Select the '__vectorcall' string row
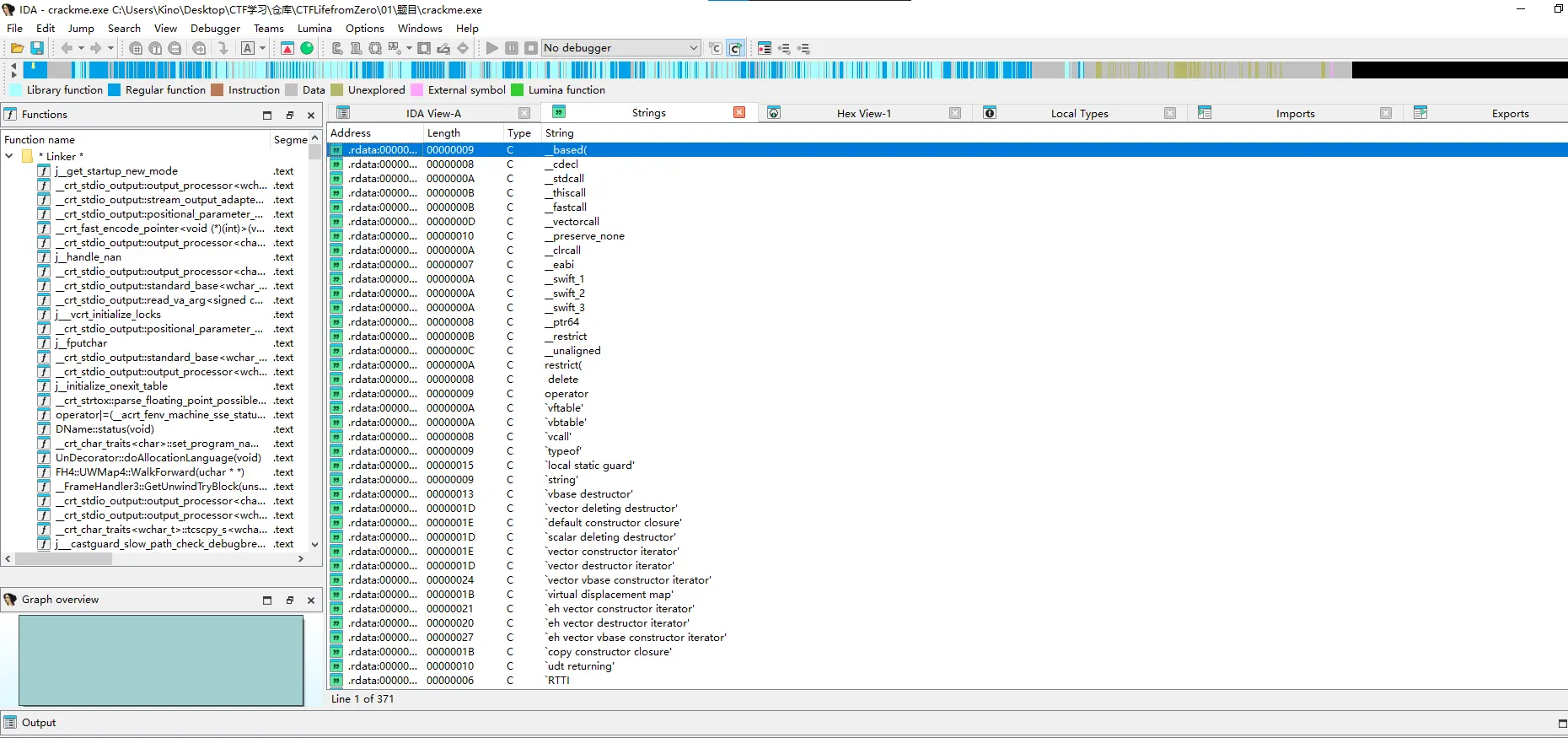1568x738 pixels. 948,221
